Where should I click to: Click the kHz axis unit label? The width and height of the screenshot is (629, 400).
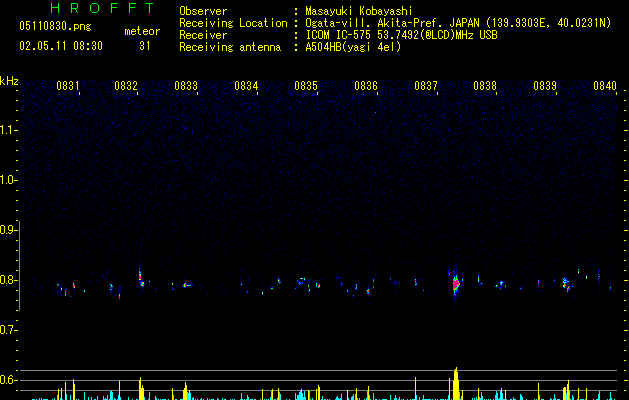click(9, 81)
